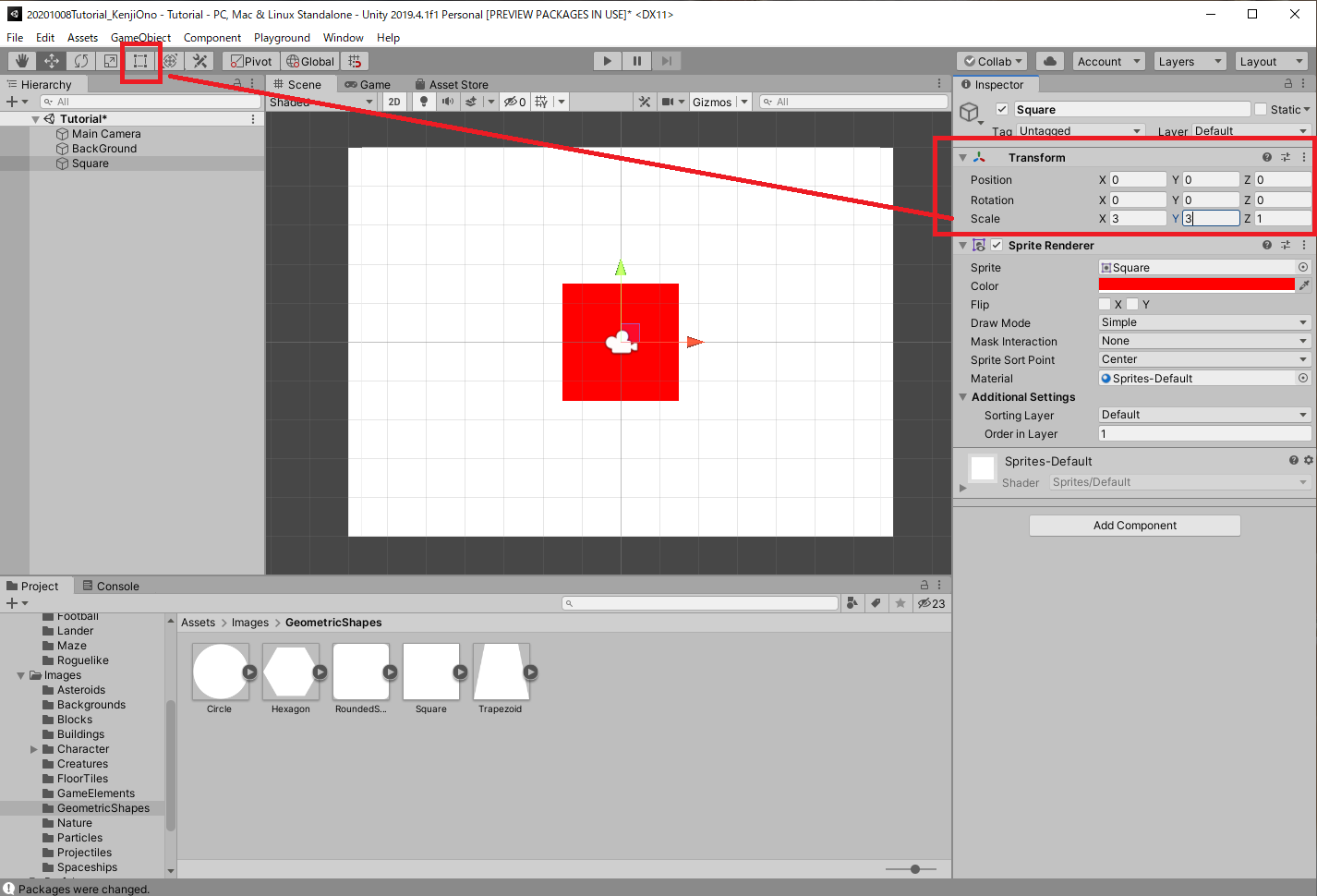Open the Account dropdown

pyautogui.click(x=1109, y=61)
